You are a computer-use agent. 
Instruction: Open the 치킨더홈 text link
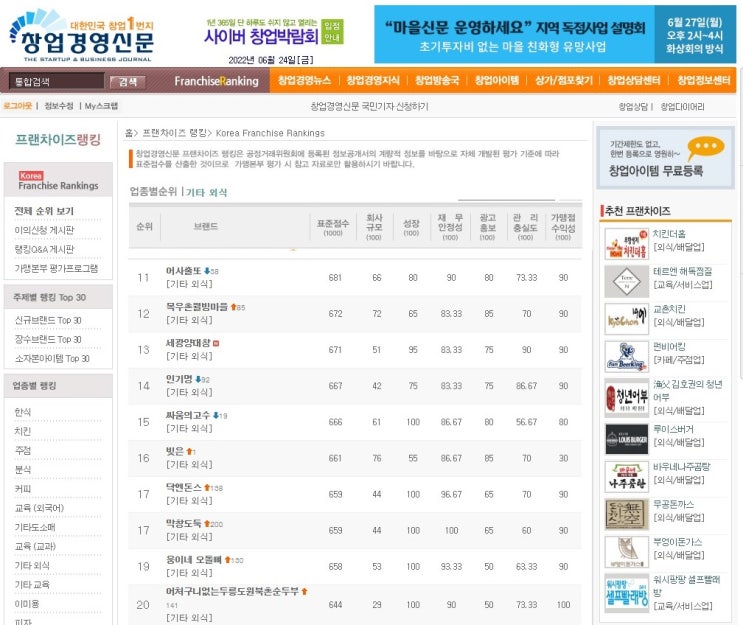tap(669, 234)
